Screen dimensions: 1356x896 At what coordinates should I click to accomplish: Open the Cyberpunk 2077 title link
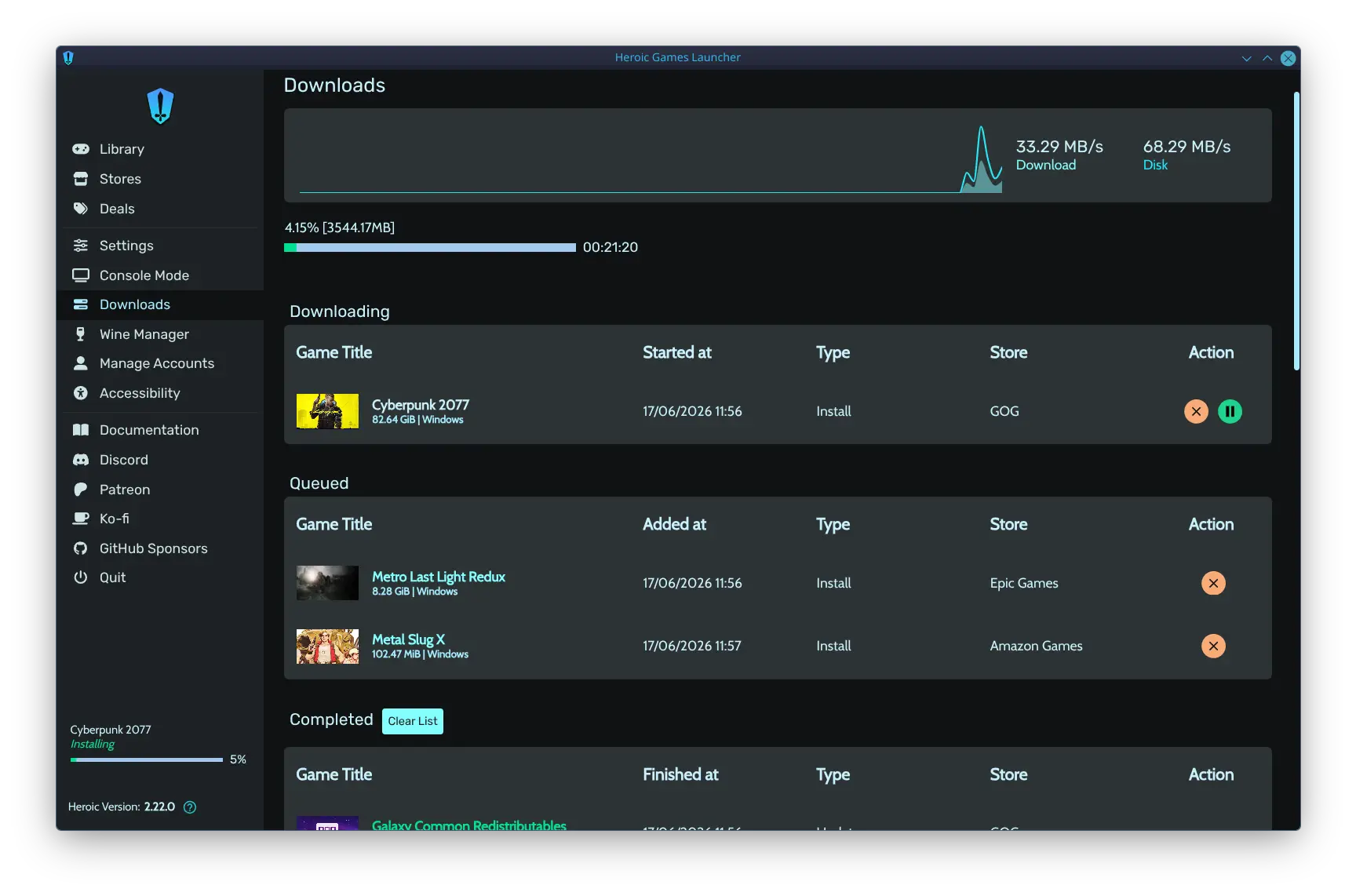click(x=421, y=405)
